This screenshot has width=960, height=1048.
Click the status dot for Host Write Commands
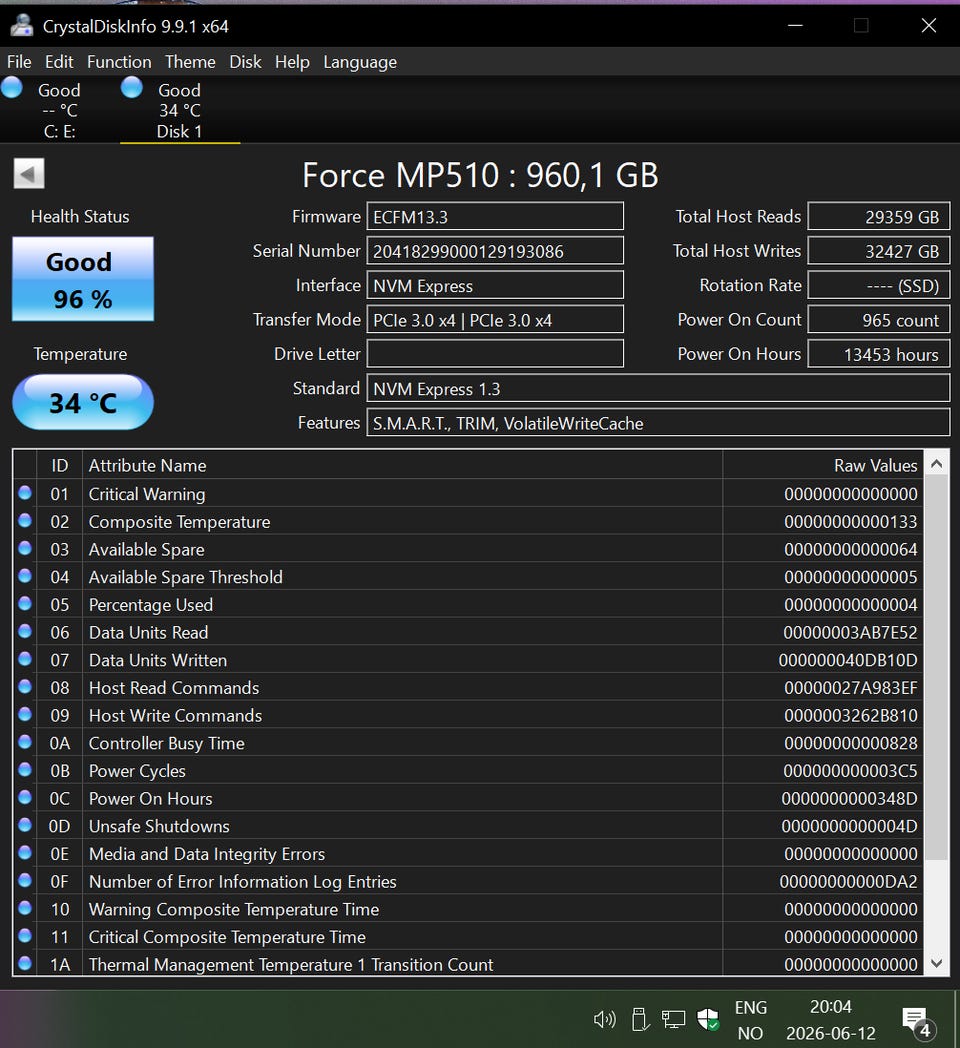click(x=25, y=714)
